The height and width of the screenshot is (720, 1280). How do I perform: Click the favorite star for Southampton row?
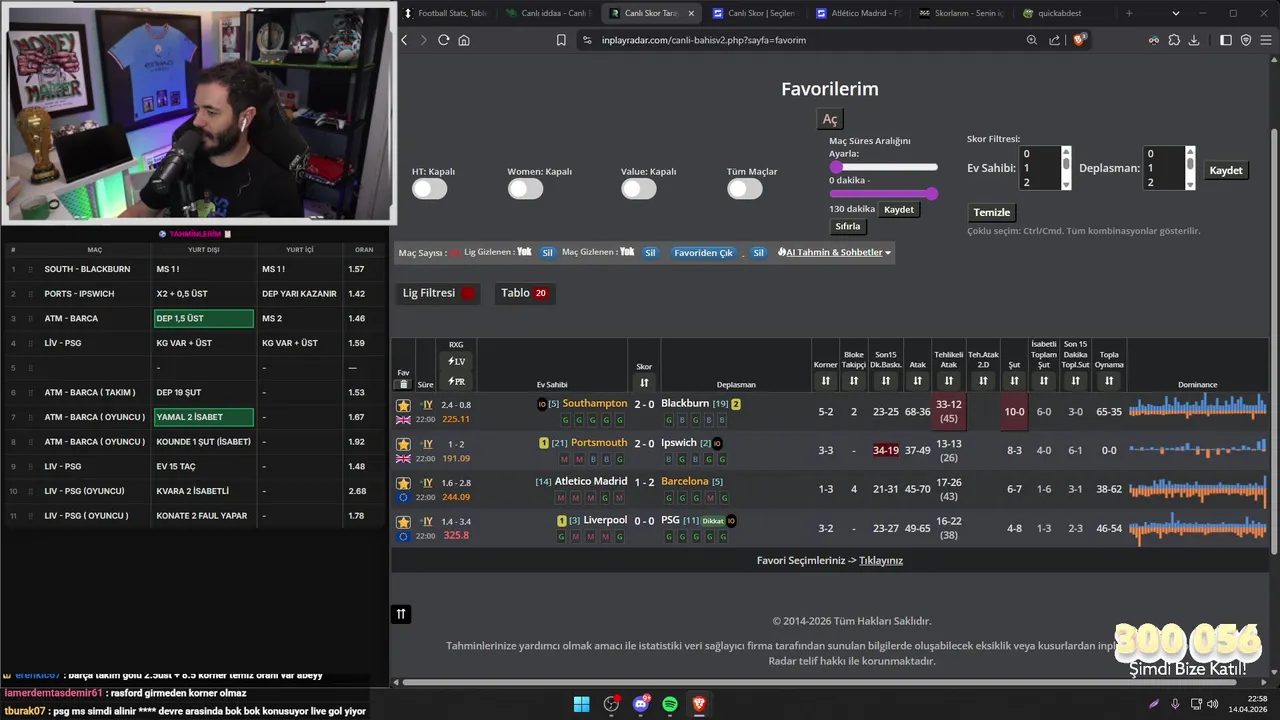coord(403,405)
